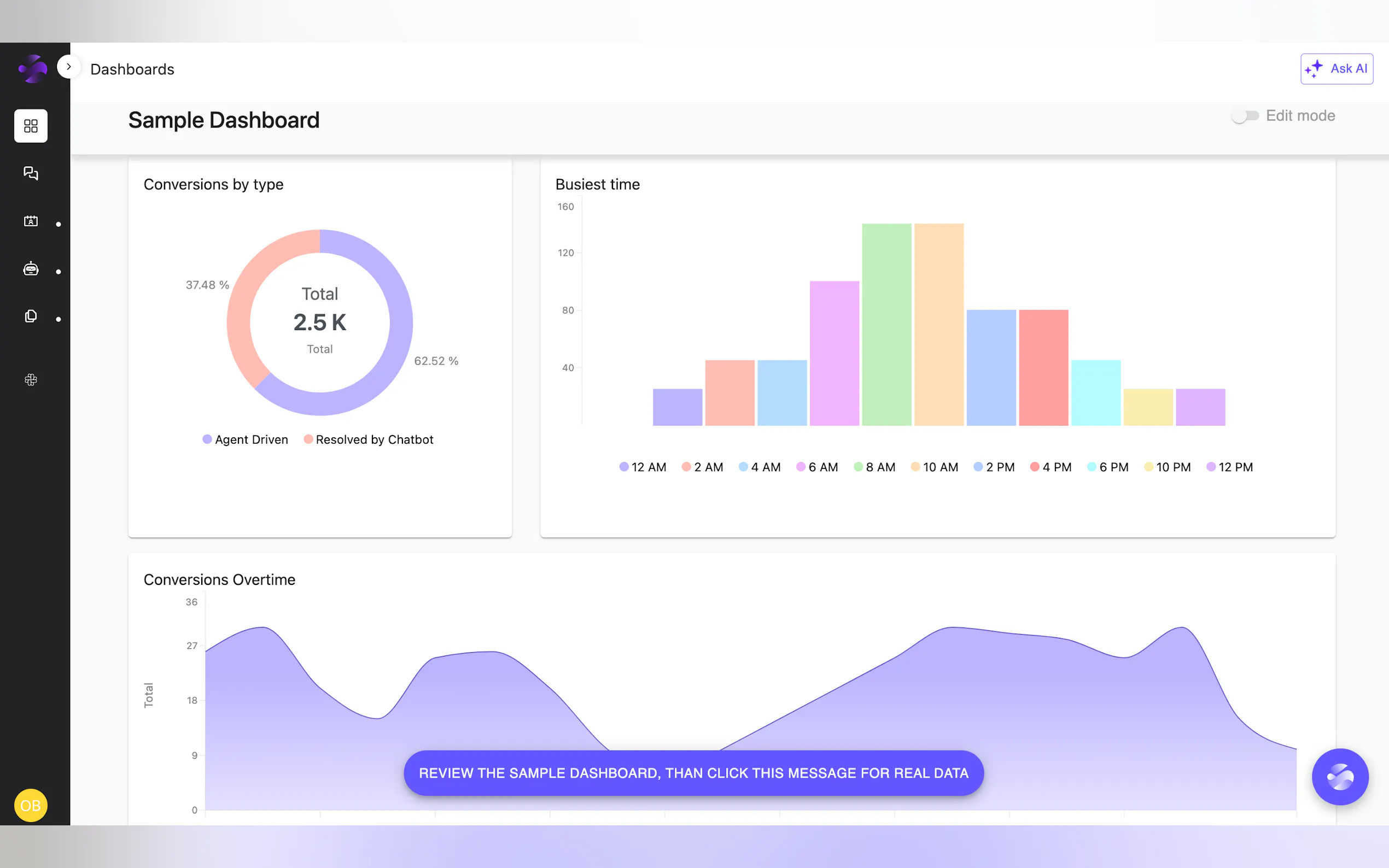The height and width of the screenshot is (868, 1389).
Task: Open the OB user avatar
Action: click(31, 806)
